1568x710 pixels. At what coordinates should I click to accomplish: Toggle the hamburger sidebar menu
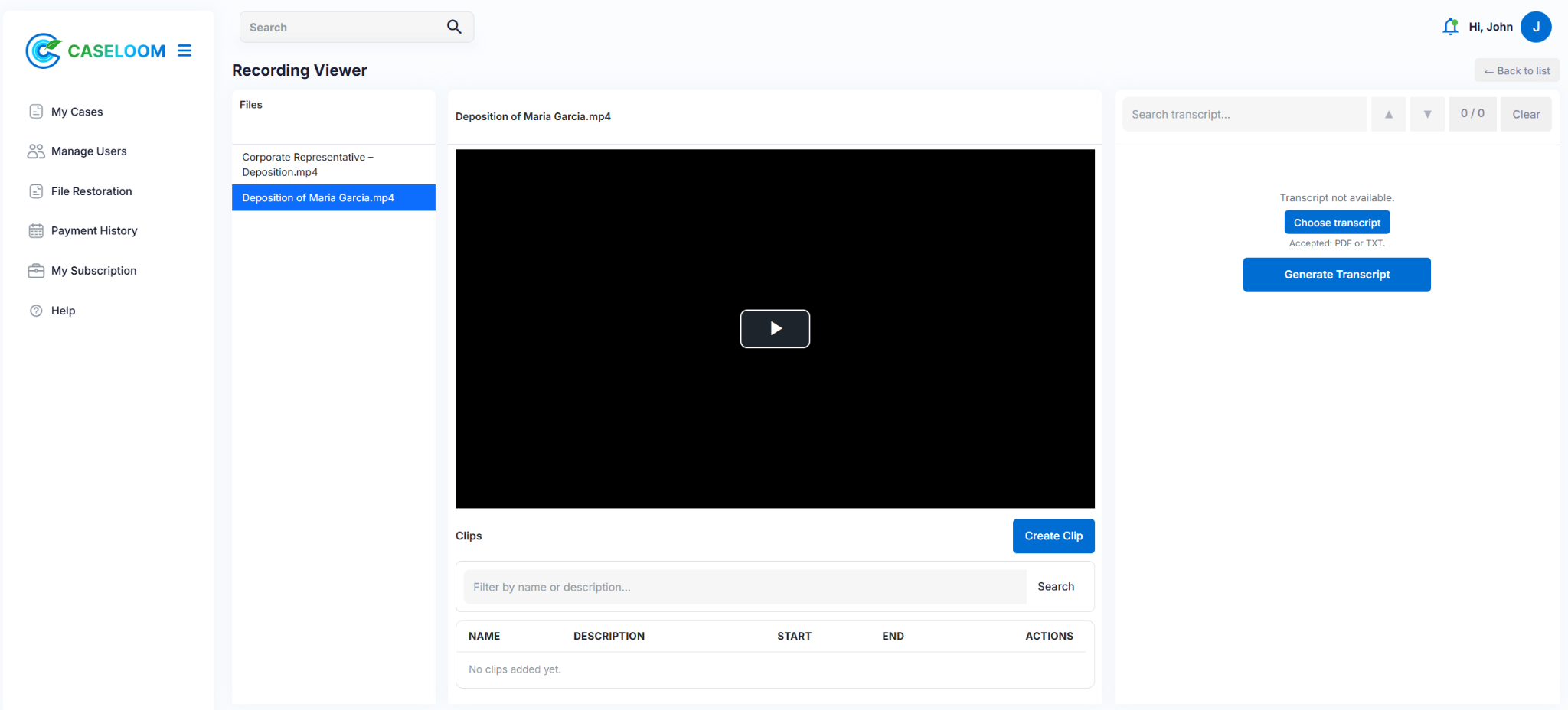pos(185,50)
